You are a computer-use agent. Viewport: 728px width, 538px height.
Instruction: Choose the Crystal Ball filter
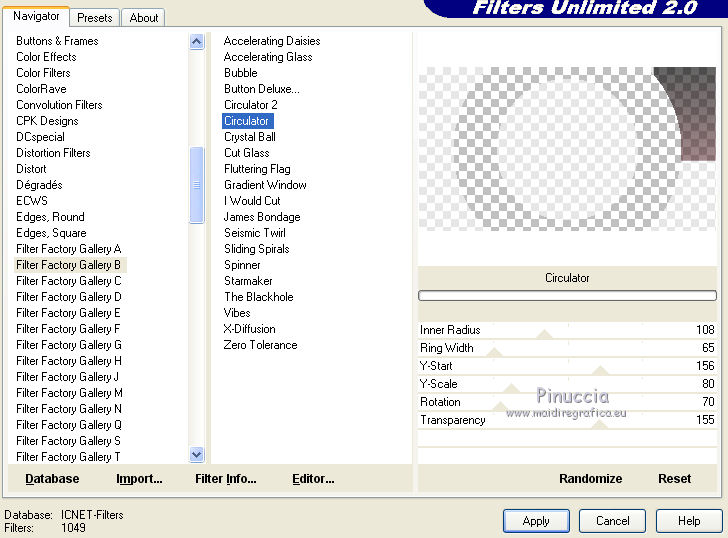(x=250, y=137)
